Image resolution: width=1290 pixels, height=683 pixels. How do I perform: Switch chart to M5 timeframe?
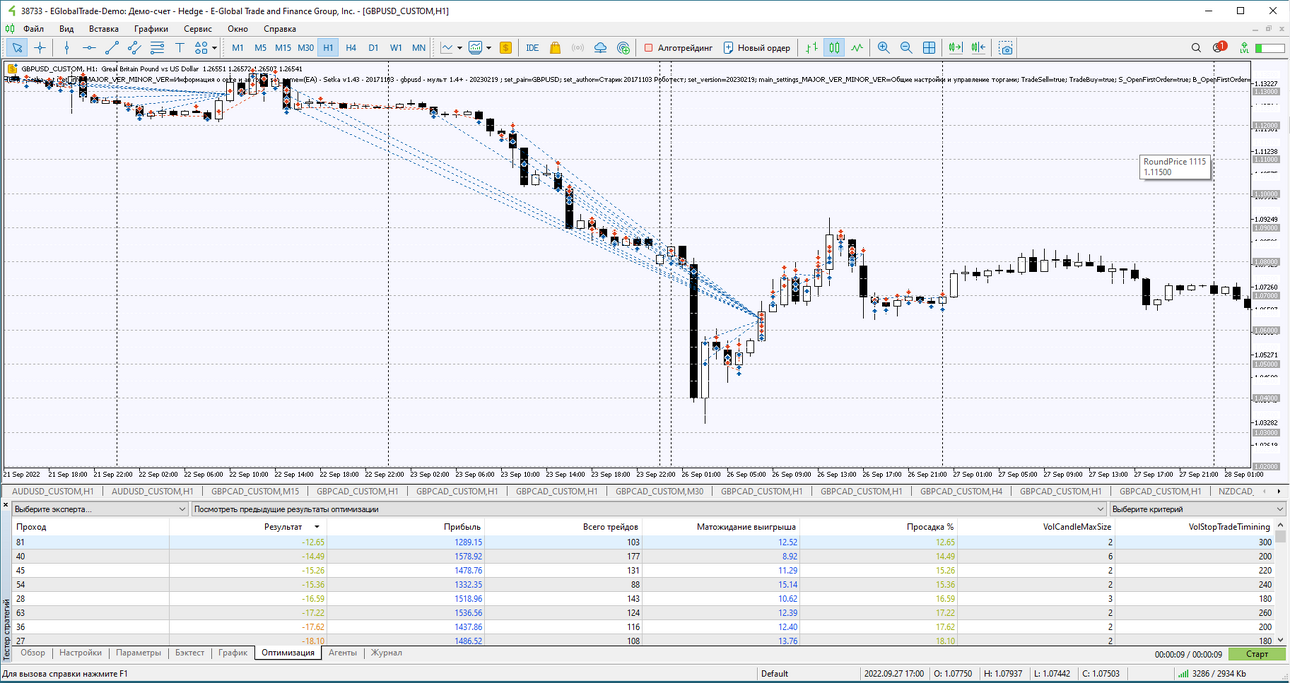(260, 47)
